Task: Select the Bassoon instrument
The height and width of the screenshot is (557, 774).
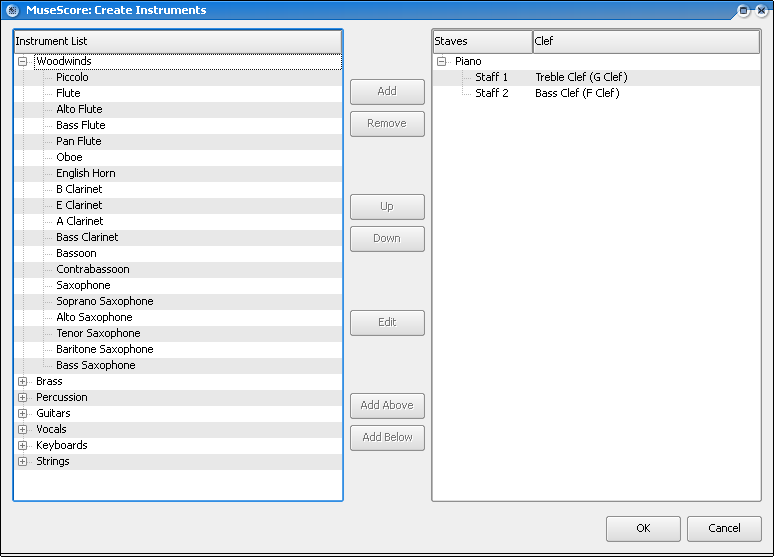Action: (x=76, y=253)
